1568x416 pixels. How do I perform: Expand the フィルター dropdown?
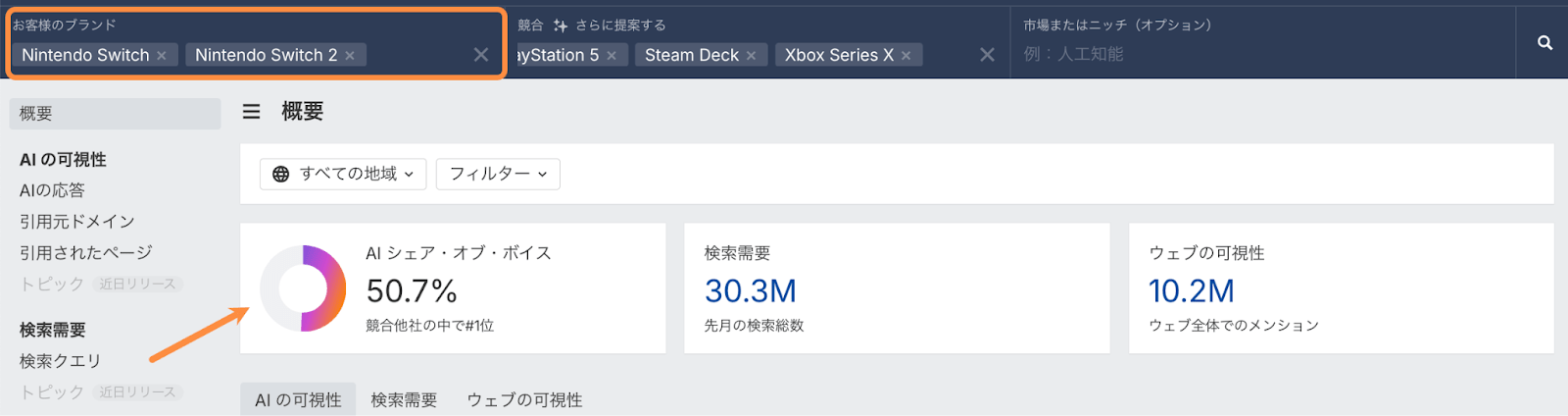point(498,174)
